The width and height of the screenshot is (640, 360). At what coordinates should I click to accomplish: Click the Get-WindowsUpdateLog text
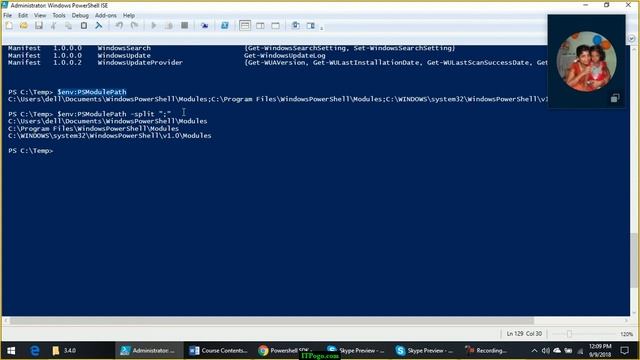click(x=284, y=55)
